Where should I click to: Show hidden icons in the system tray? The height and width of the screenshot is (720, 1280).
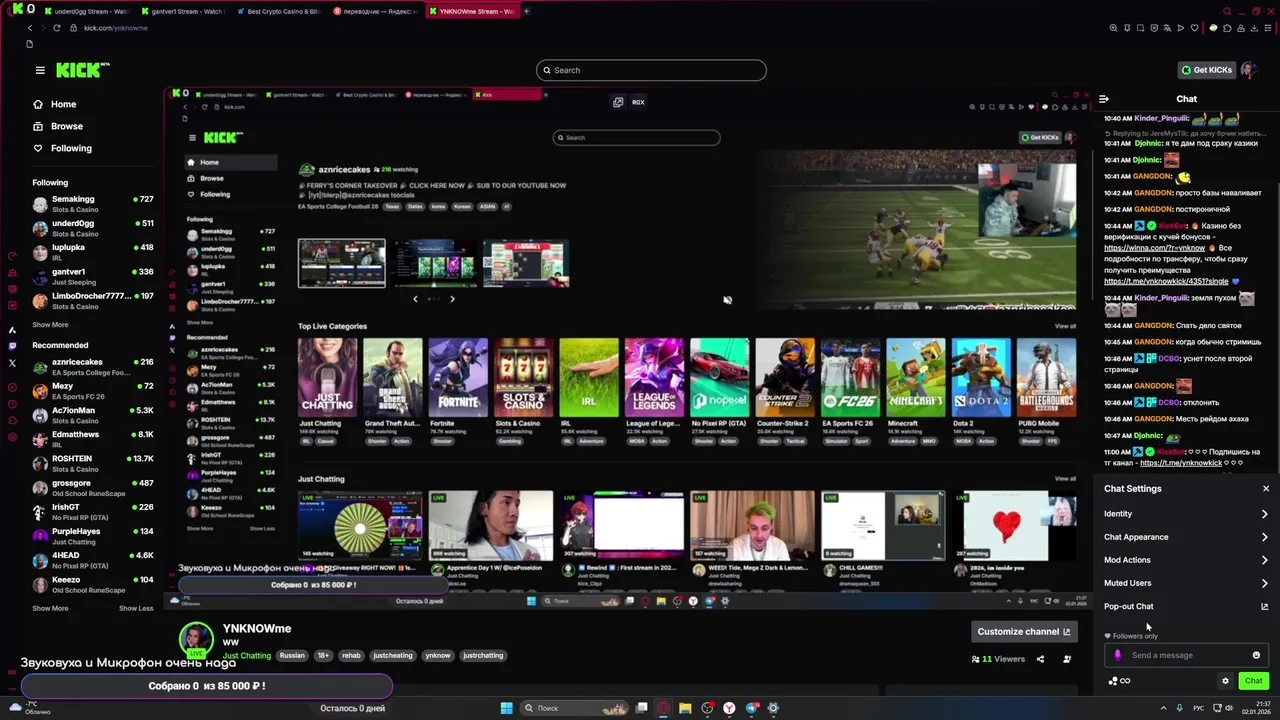[1163, 708]
